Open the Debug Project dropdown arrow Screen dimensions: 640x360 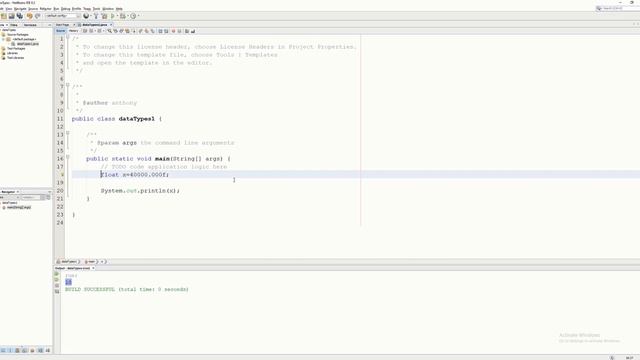[x=128, y=16]
